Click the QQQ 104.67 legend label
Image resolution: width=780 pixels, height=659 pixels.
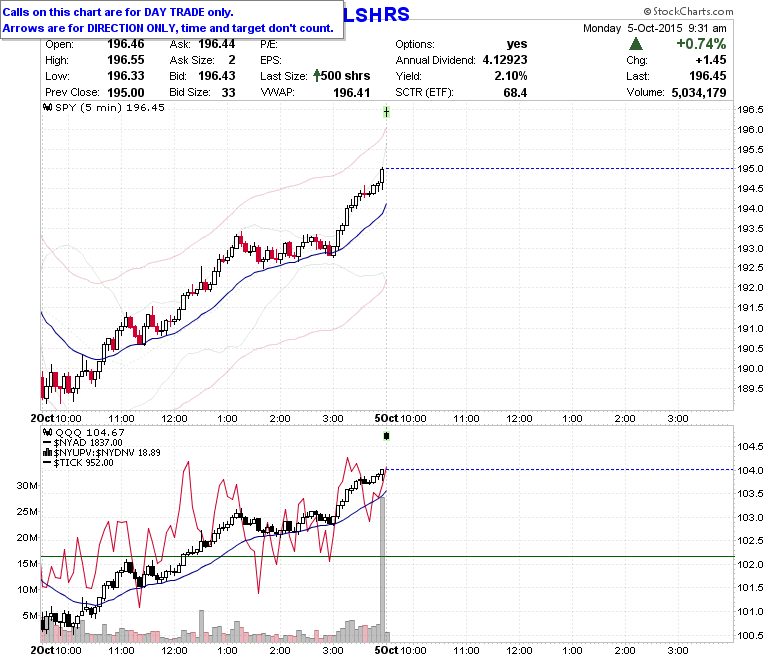[x=90, y=433]
